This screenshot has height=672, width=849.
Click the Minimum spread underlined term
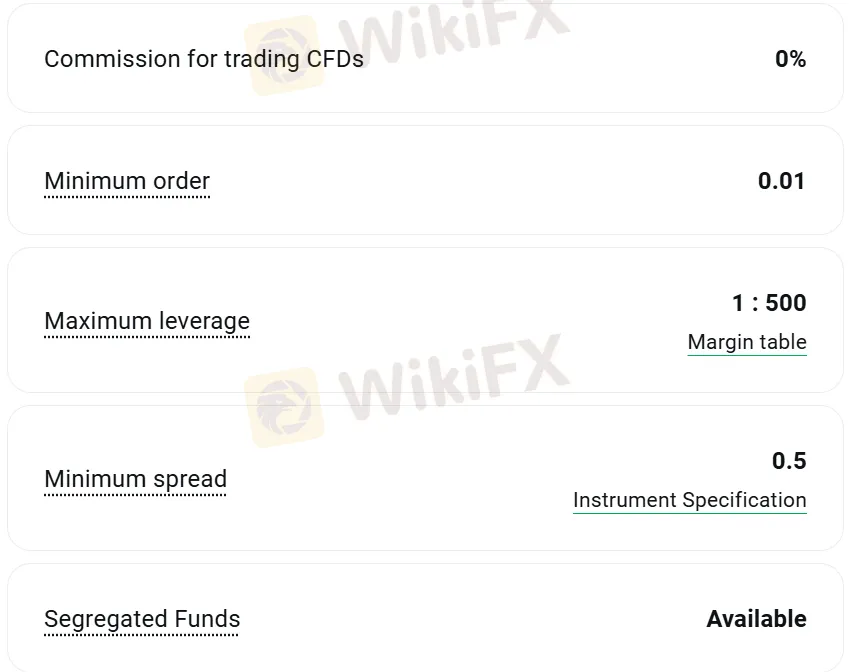click(135, 479)
